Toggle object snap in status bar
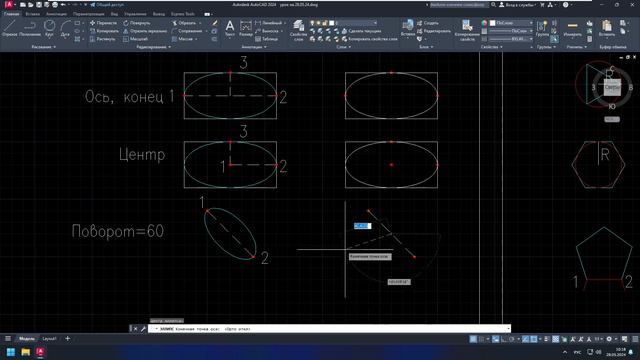This screenshot has width=640, height=360. [x=534, y=339]
